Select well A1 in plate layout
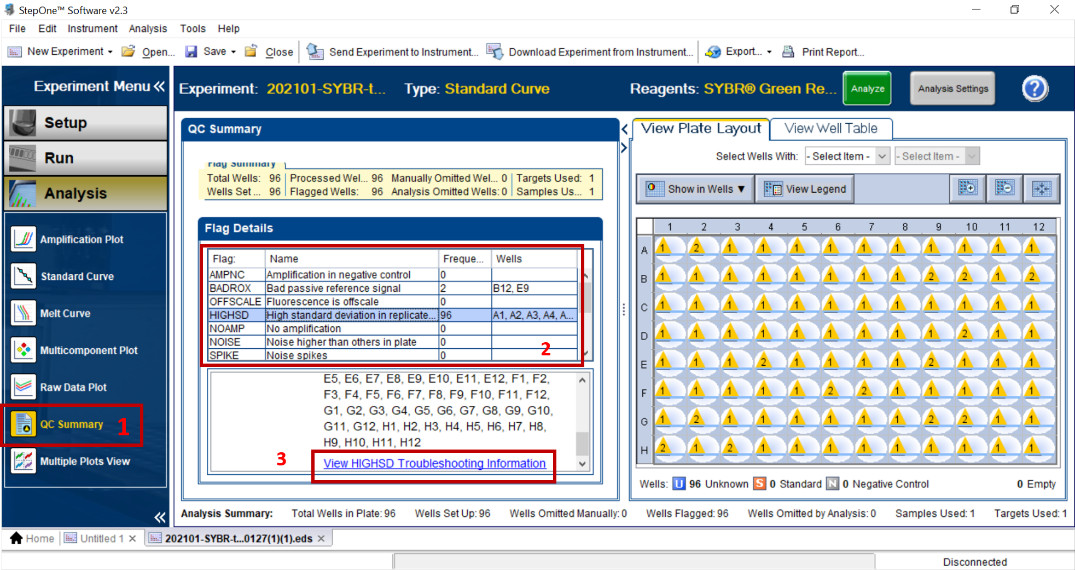 (x=670, y=248)
